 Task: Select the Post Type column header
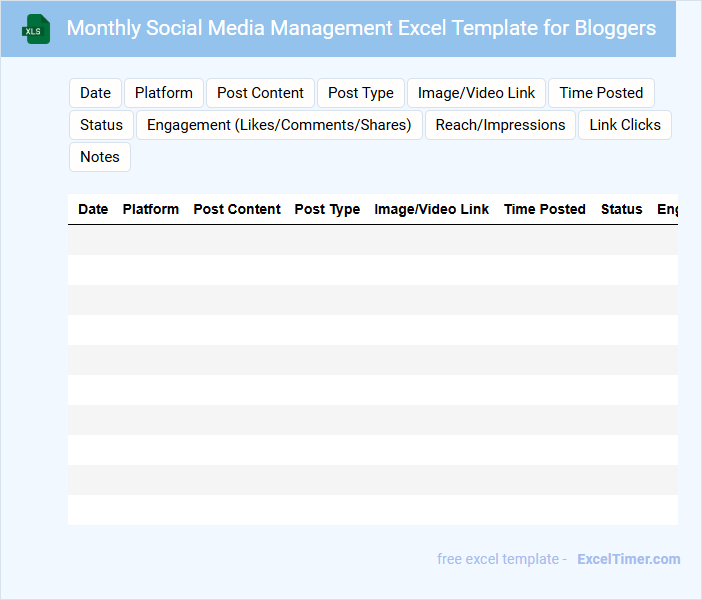coord(327,209)
